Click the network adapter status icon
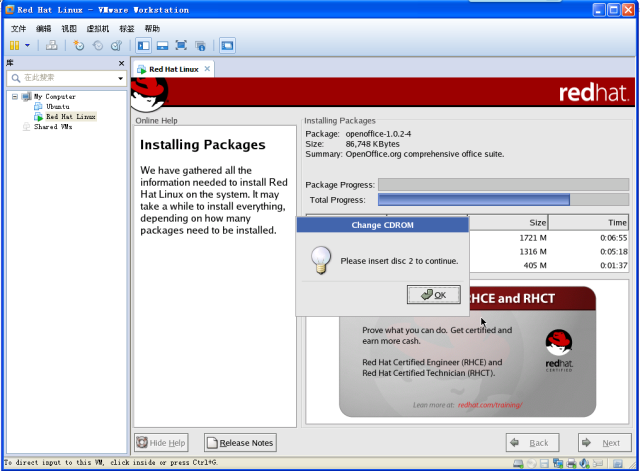 558,464
